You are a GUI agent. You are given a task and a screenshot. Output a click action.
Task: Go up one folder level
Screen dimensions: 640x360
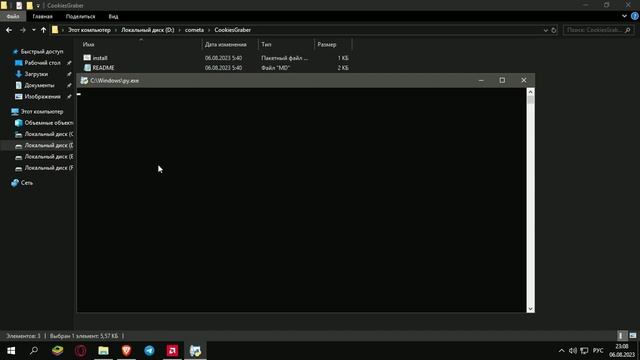tap(43, 30)
